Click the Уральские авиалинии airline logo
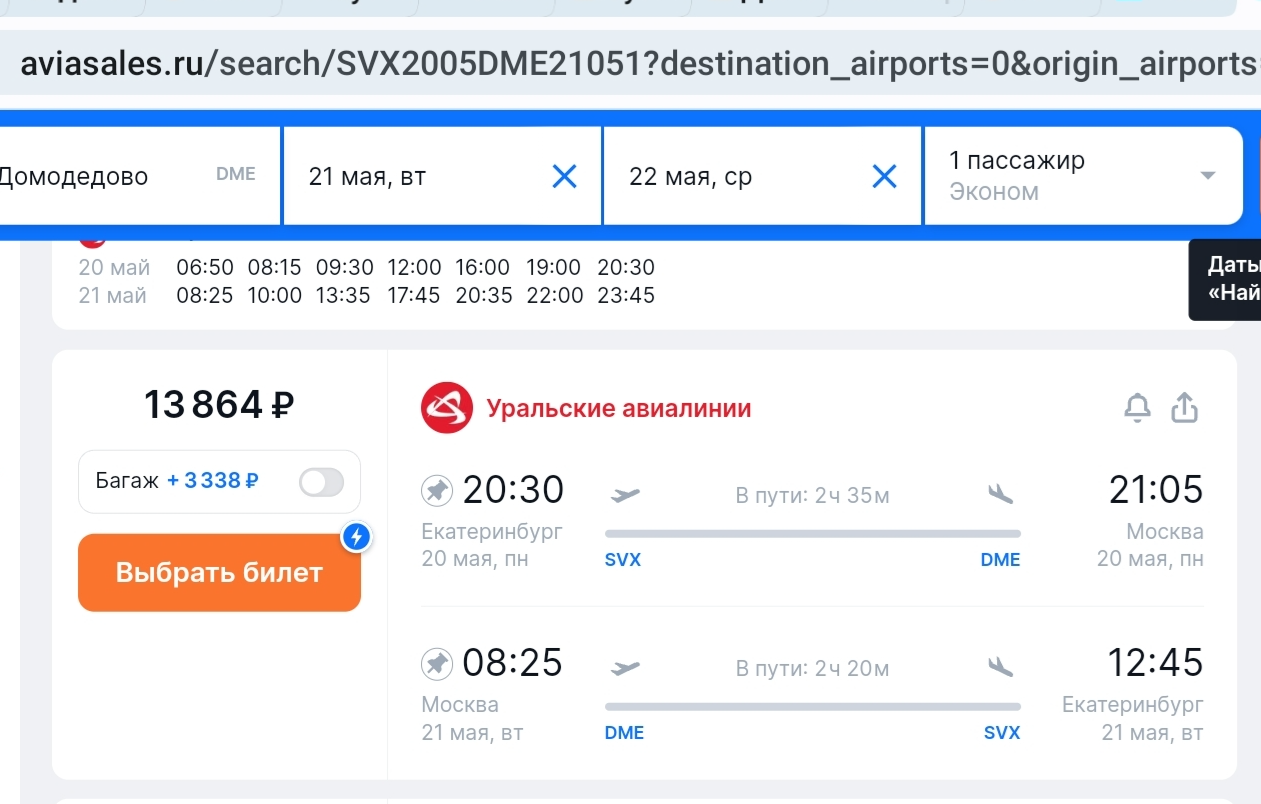 (x=446, y=408)
